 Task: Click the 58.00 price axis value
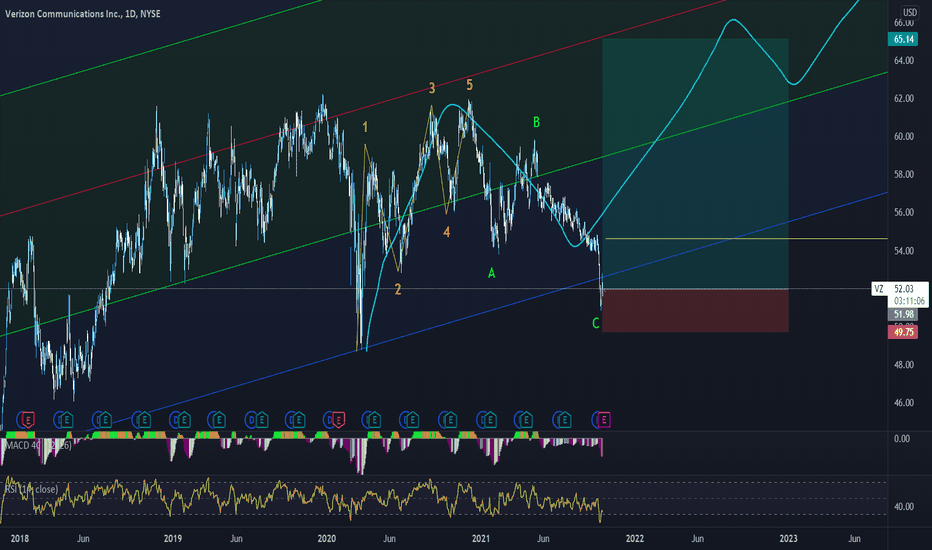click(x=903, y=175)
